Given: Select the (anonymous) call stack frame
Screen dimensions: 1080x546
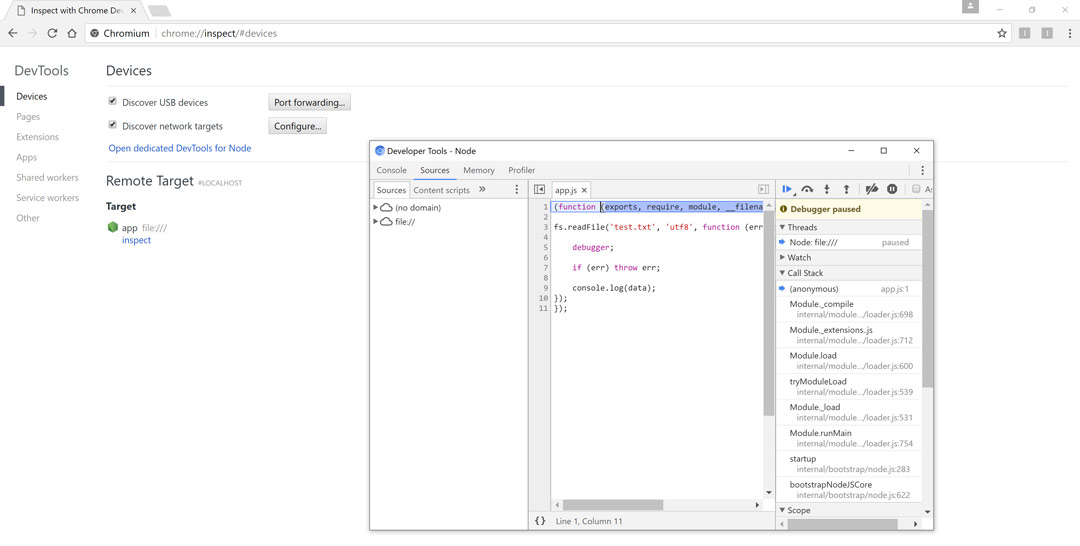Looking at the screenshot, I should tap(849, 289).
